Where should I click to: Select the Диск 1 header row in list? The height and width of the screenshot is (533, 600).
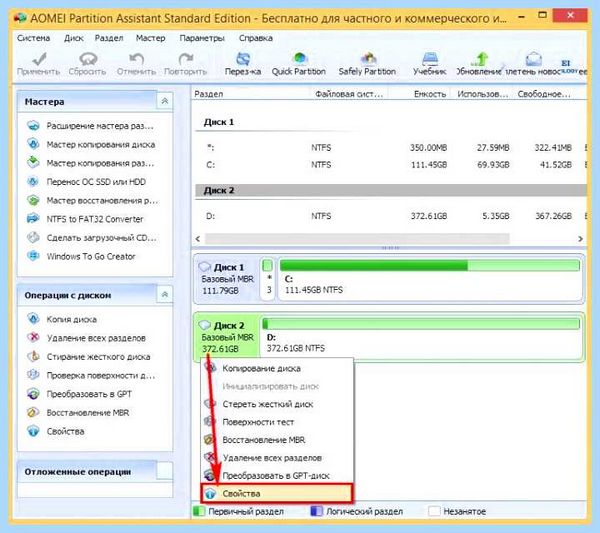(x=391, y=122)
